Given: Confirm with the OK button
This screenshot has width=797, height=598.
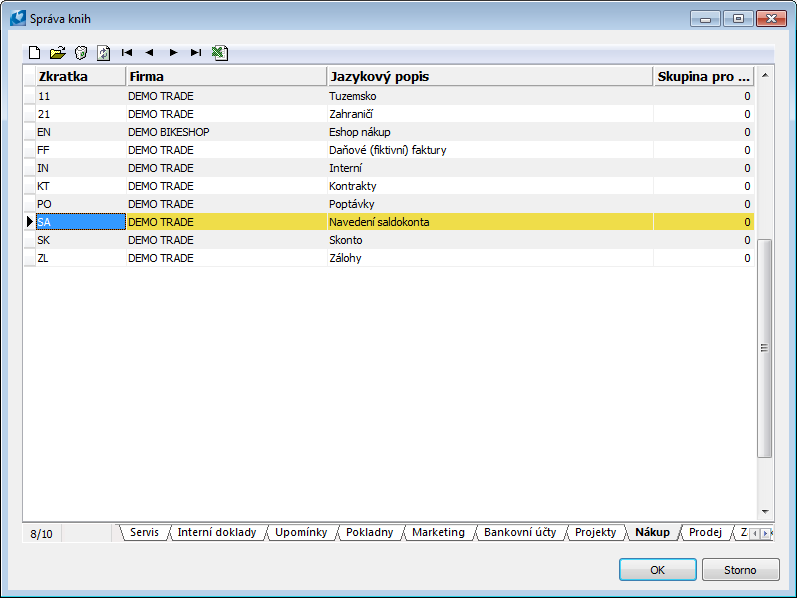Looking at the screenshot, I should [x=658, y=570].
